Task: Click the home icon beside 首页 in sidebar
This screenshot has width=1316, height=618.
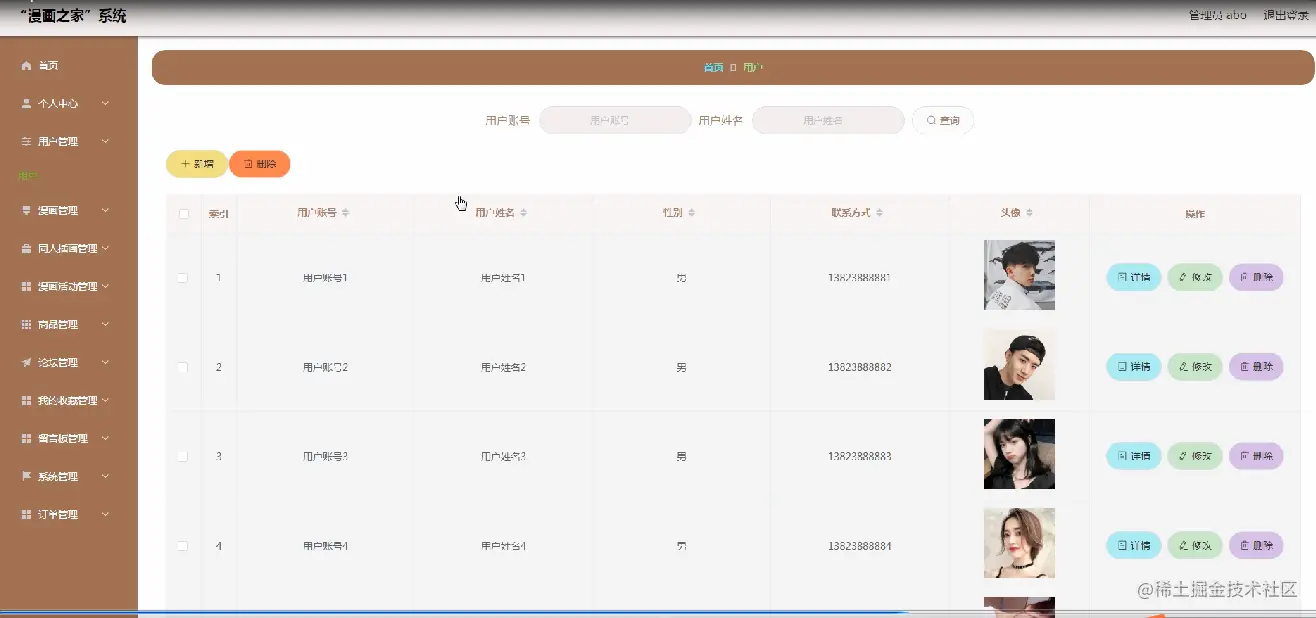Action: 26,66
